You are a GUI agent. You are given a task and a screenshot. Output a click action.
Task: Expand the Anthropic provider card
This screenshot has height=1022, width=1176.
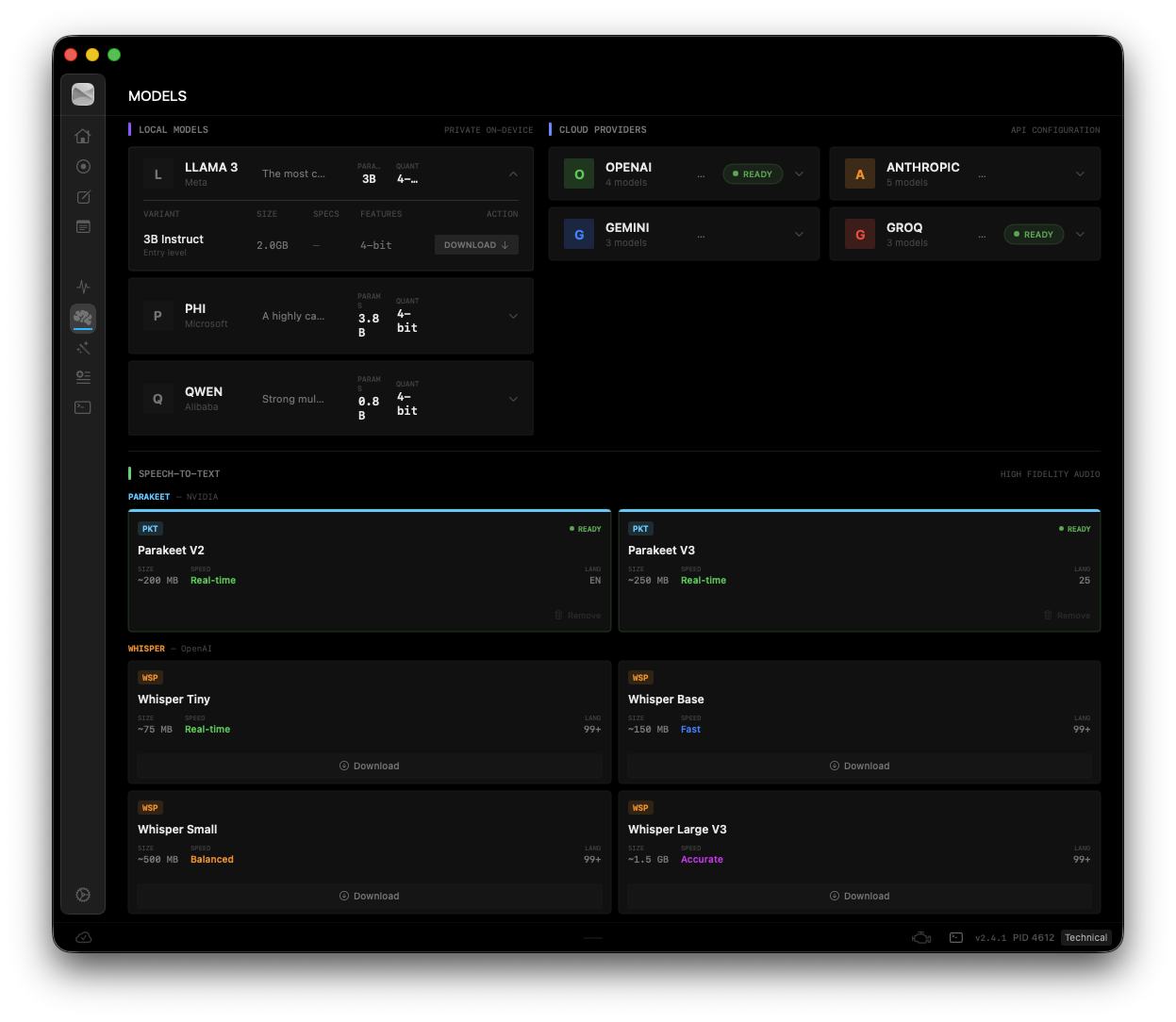(x=1080, y=173)
